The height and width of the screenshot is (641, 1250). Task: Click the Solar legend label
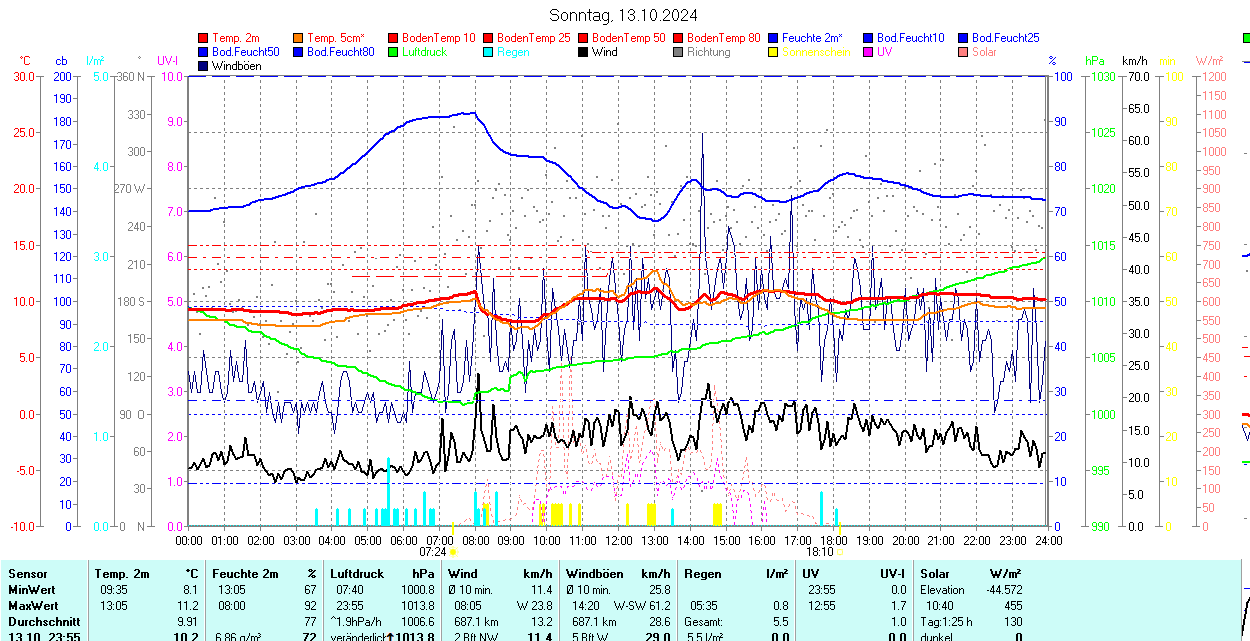pos(984,52)
